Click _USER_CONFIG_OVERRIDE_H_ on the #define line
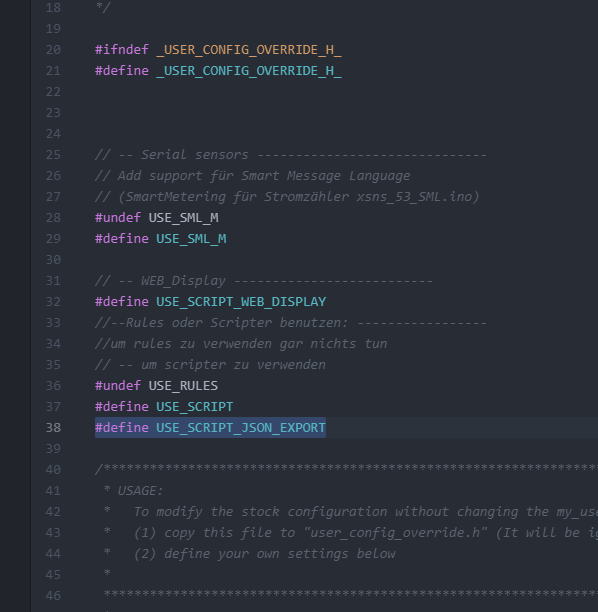The height and width of the screenshot is (612, 598). (249, 71)
